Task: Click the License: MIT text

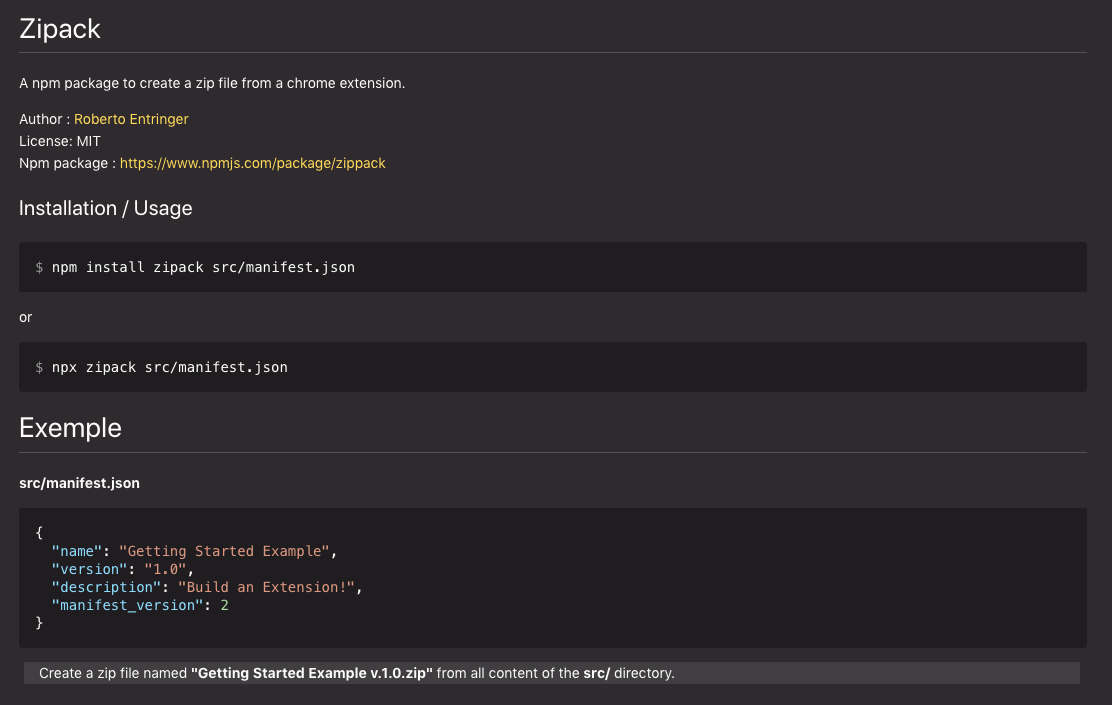Action: coord(60,141)
